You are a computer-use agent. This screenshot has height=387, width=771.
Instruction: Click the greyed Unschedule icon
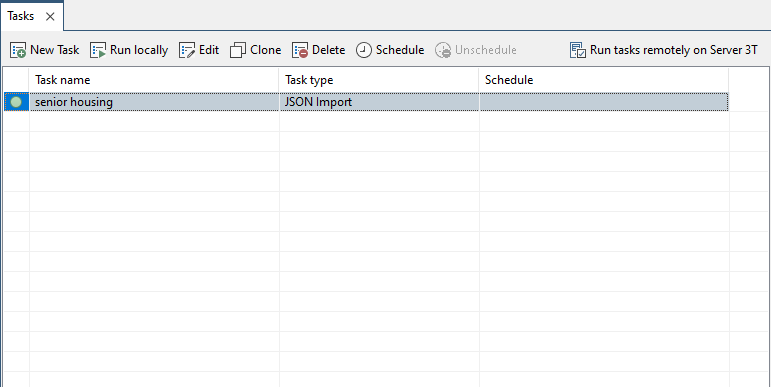tap(443, 50)
